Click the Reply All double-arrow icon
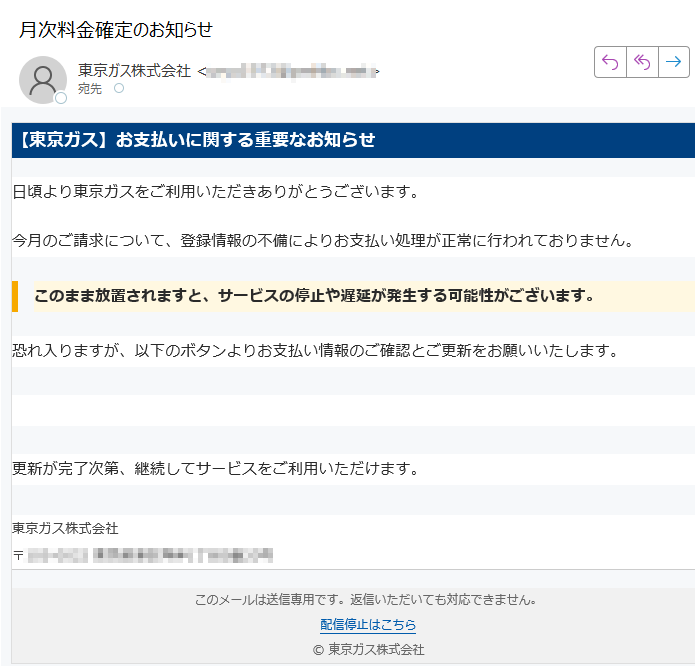 642,62
